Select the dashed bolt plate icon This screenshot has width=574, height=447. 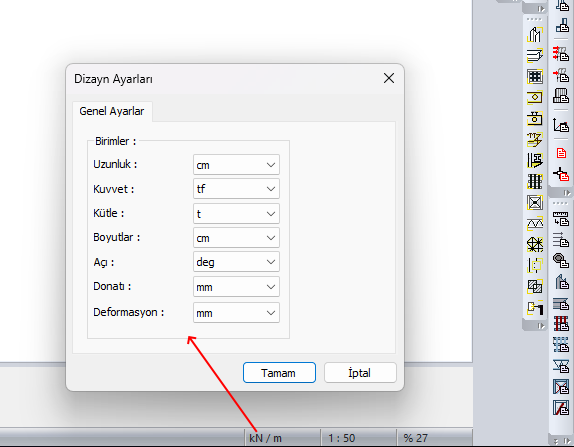click(x=534, y=265)
